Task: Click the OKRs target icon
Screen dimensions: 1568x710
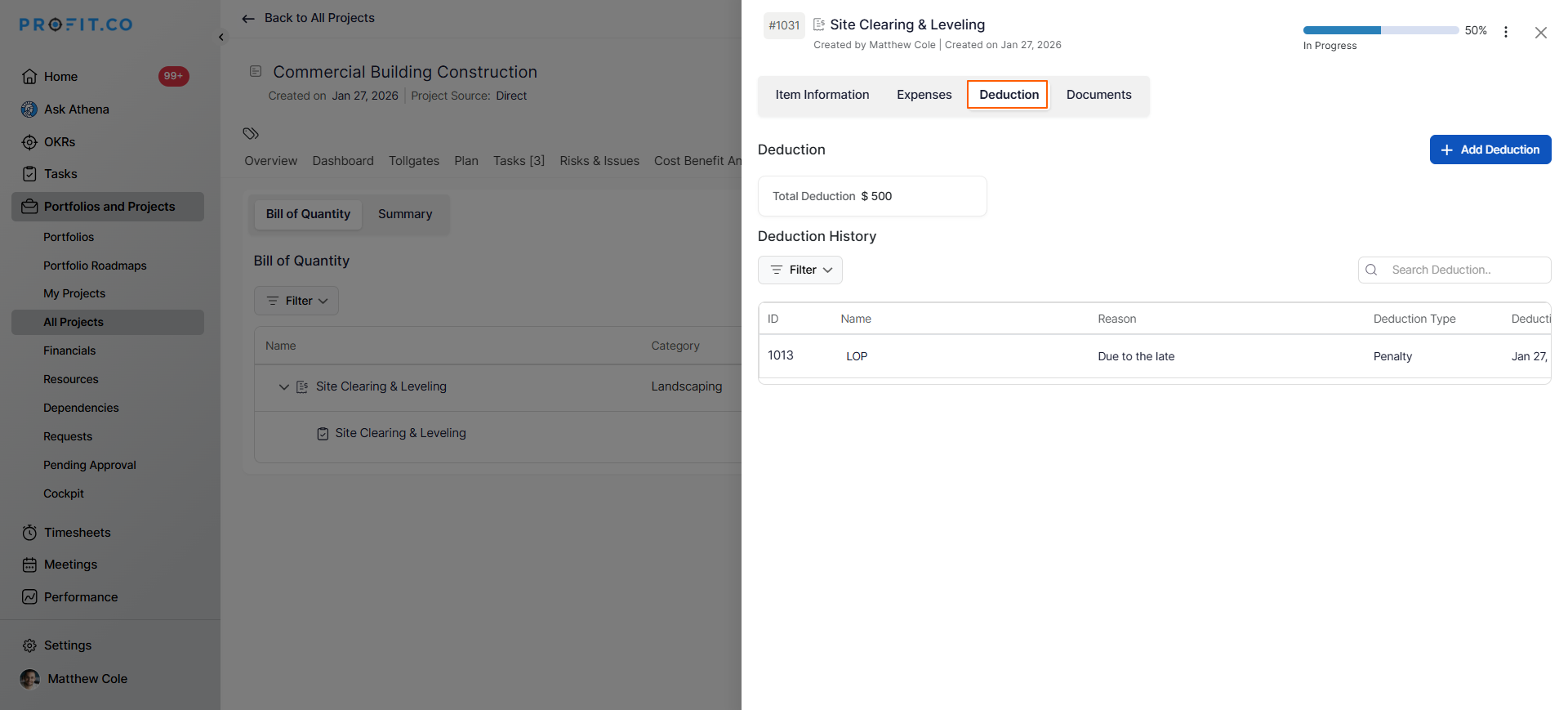Action: 29,142
